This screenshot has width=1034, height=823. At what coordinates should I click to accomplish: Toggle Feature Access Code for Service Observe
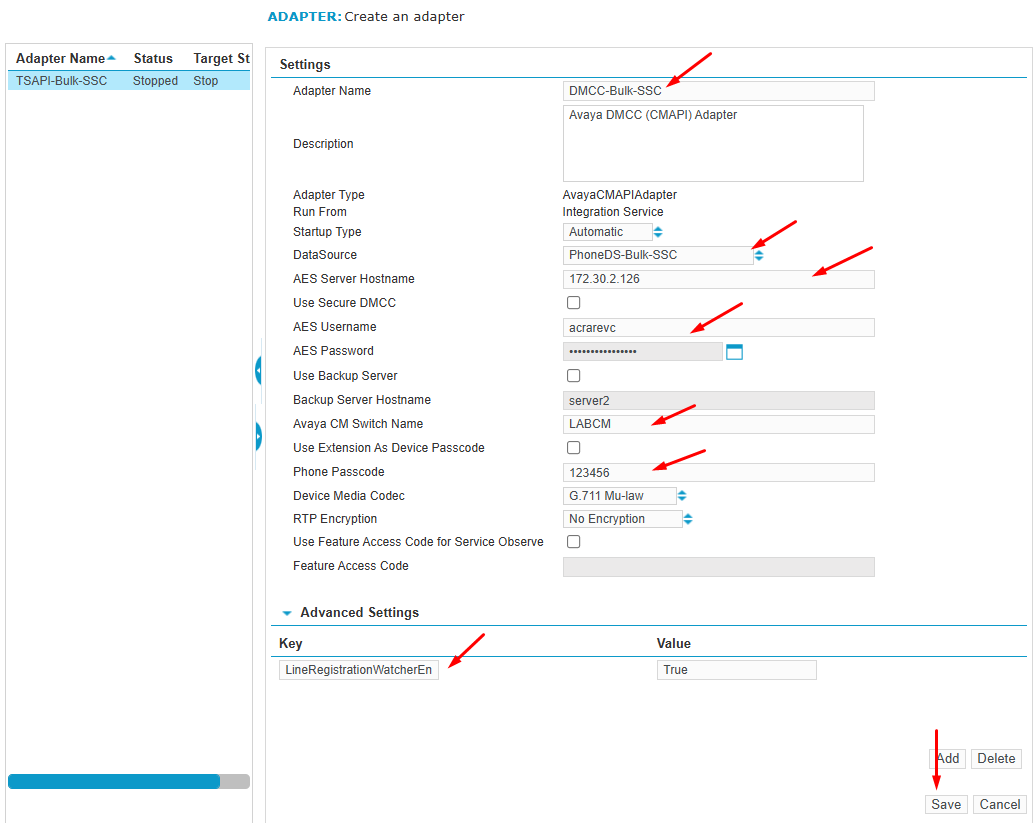coord(574,542)
